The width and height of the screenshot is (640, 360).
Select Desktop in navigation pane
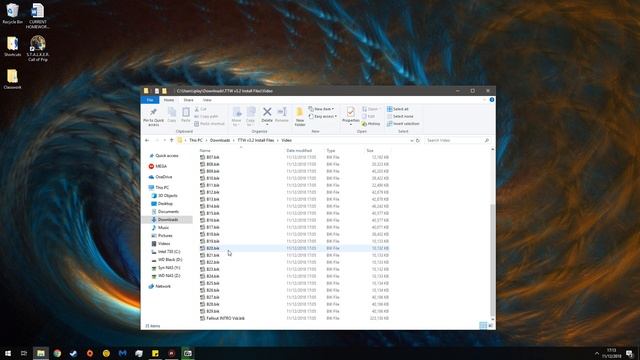click(x=162, y=203)
